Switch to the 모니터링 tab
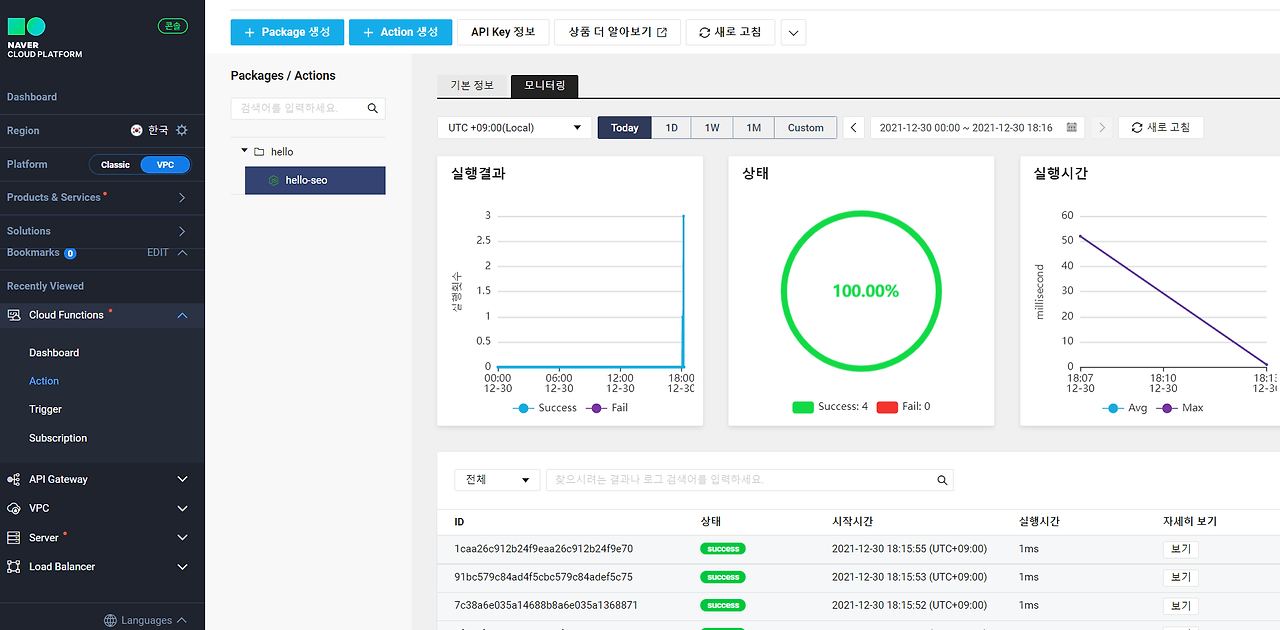The width and height of the screenshot is (1280, 630). [x=544, y=86]
